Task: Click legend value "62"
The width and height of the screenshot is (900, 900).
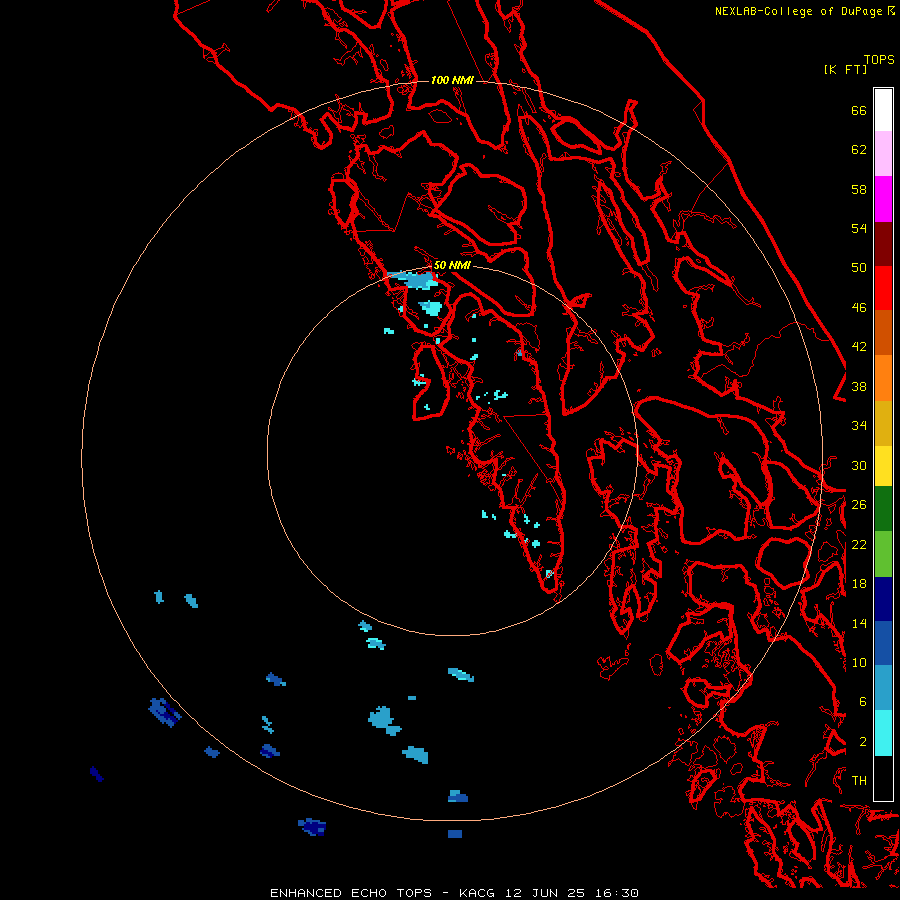Action: 859,150
